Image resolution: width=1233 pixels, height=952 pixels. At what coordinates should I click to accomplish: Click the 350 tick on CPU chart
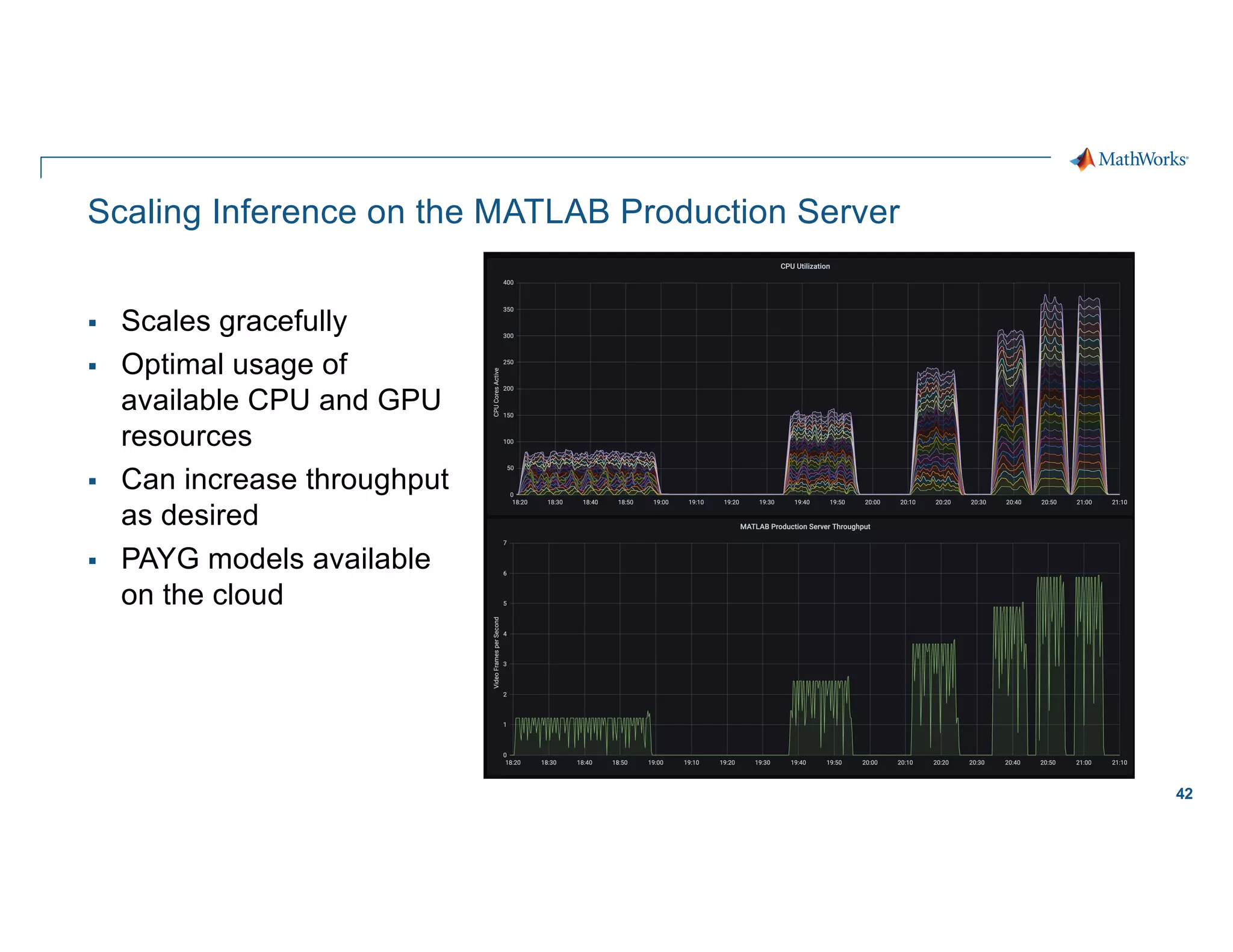tap(509, 310)
